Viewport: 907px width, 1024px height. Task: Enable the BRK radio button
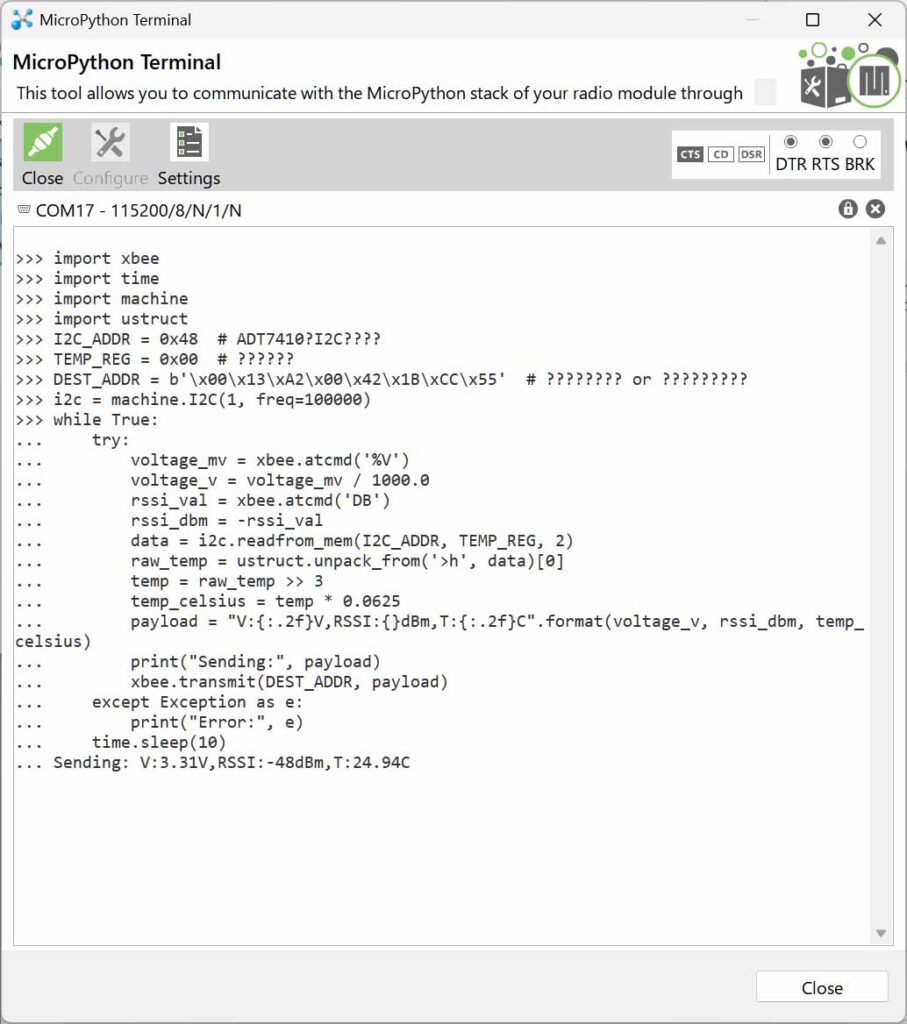pyautogui.click(x=860, y=142)
